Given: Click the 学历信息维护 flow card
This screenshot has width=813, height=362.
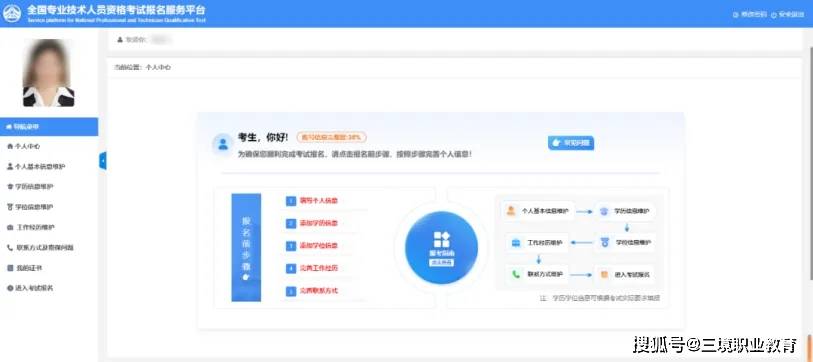Looking at the screenshot, I should click(x=625, y=211).
